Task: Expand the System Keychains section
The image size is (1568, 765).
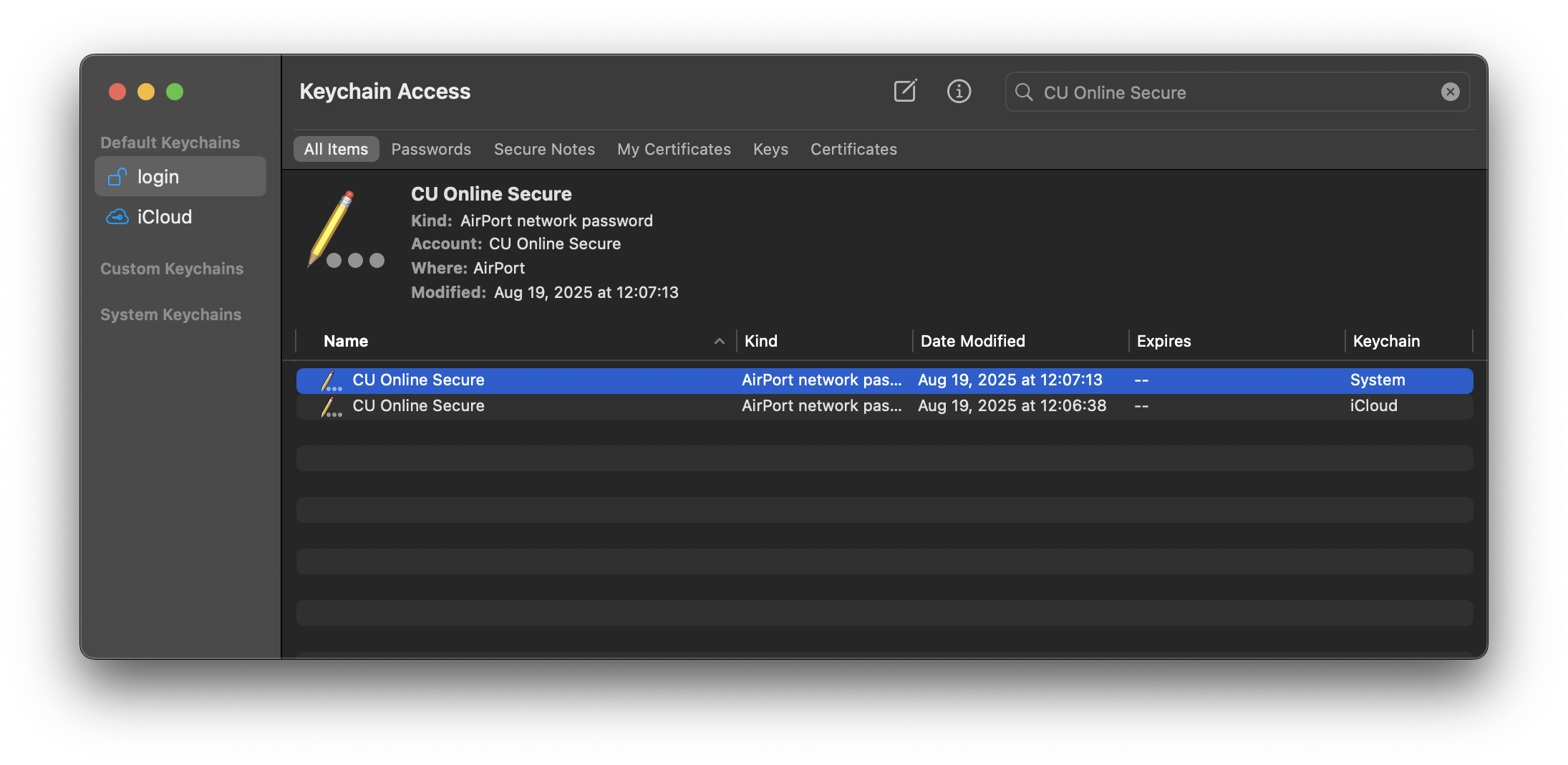Action: coord(170,314)
